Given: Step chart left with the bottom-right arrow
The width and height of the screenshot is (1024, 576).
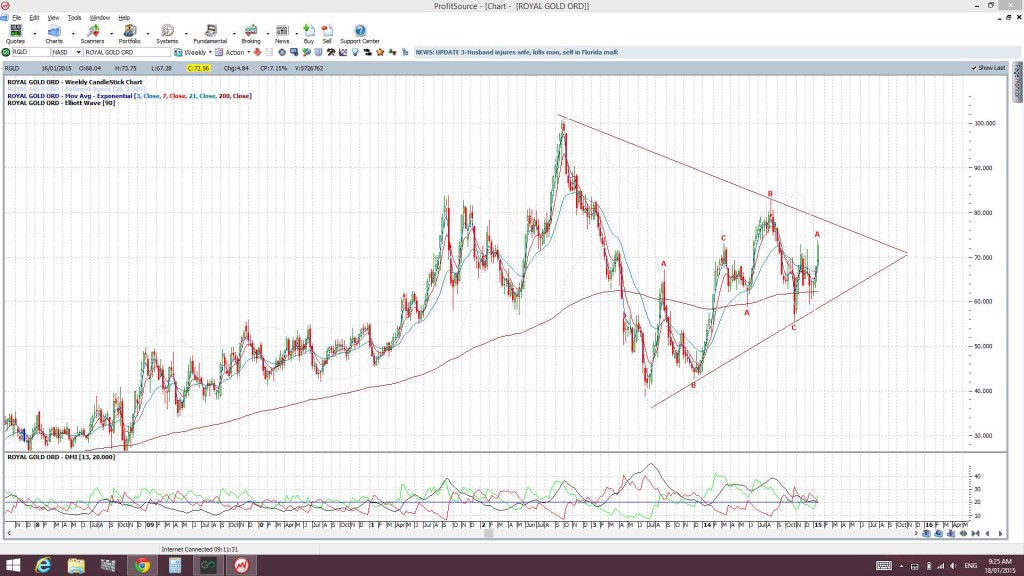Looking at the screenshot, I should [987, 534].
